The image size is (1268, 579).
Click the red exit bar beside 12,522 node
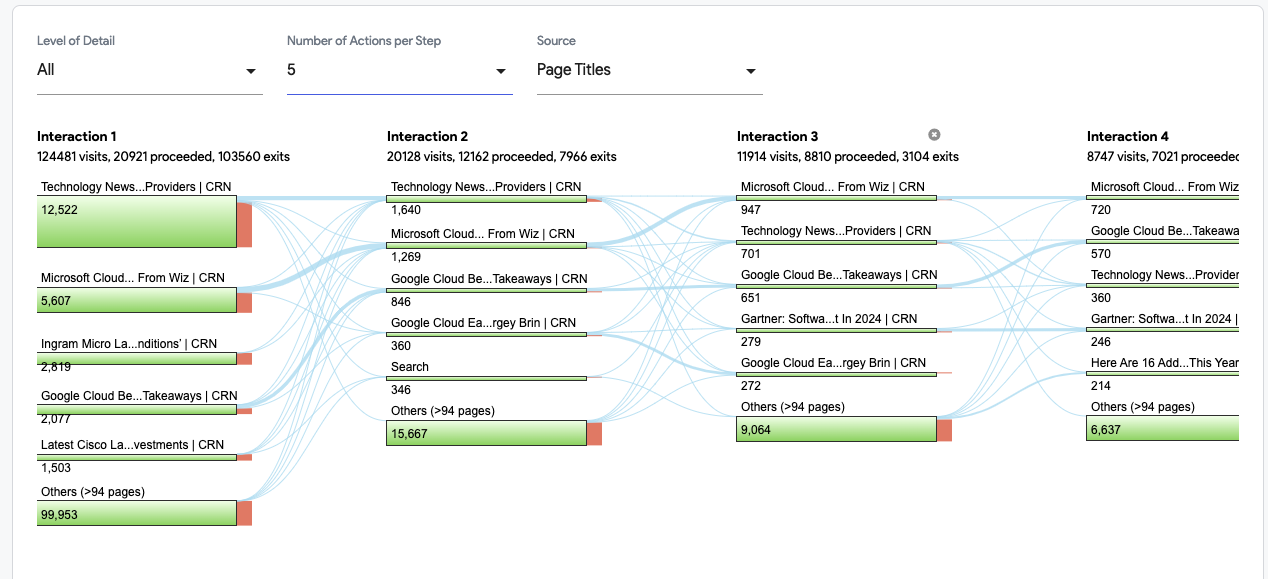[x=244, y=221]
